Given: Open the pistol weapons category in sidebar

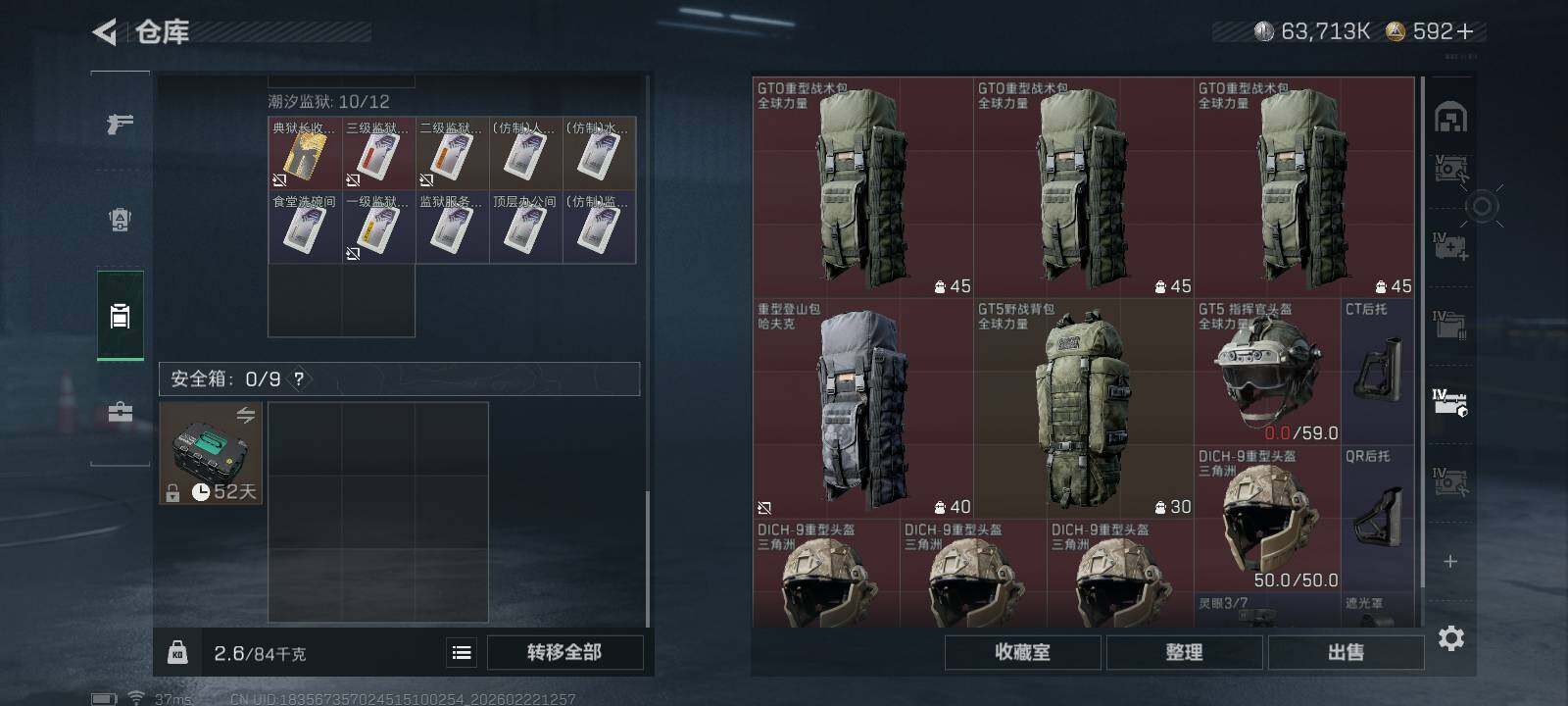Looking at the screenshot, I should click(120, 124).
